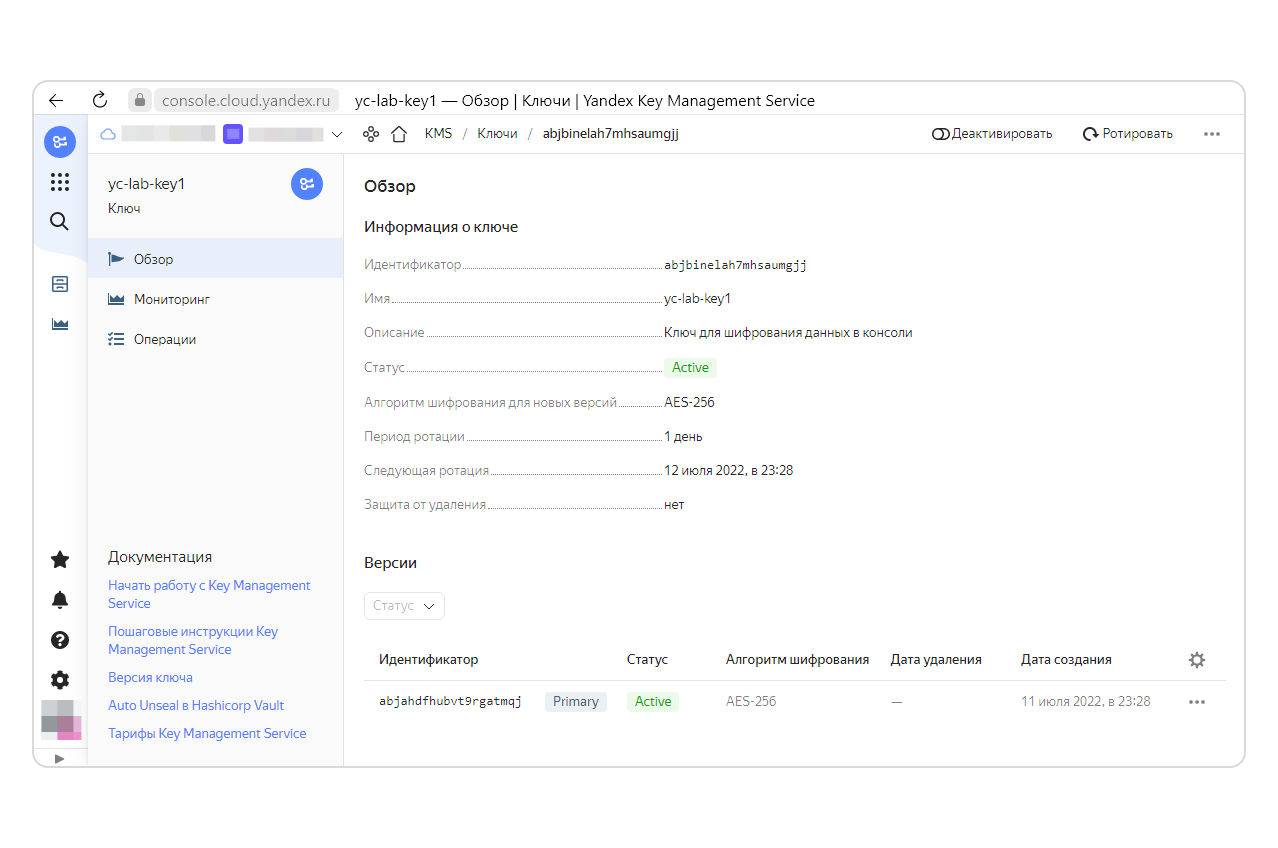Open Auto Unseal в Hashicorp Vault link

coord(196,705)
